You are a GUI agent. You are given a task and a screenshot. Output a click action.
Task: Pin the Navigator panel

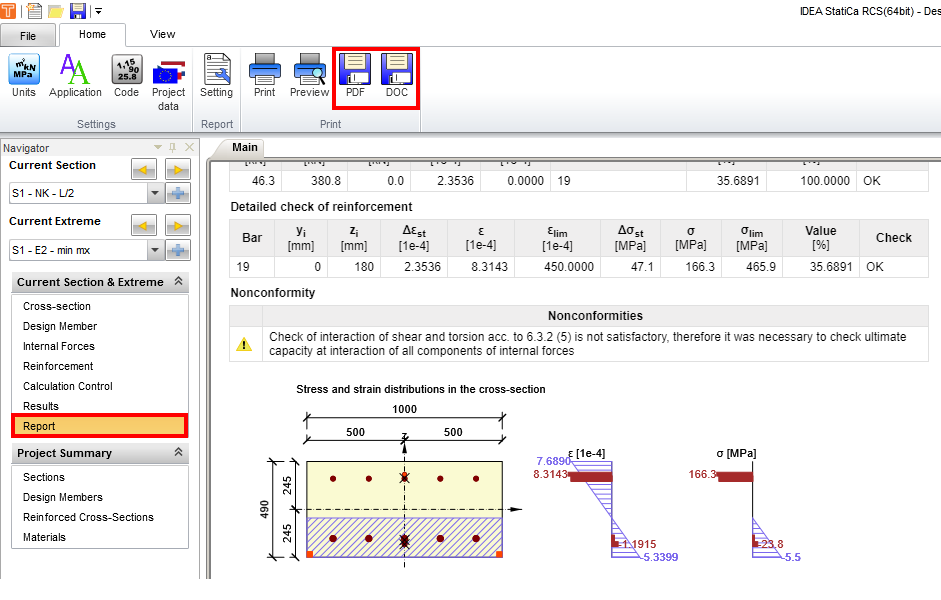click(172, 148)
